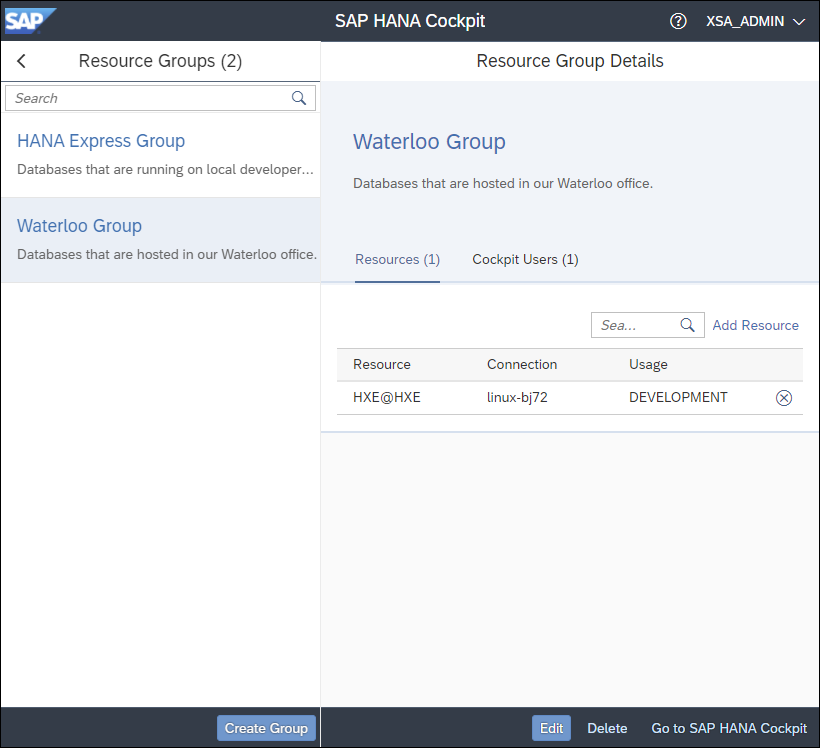This screenshot has width=820, height=748.
Task: Open the help question mark icon
Action: point(678,21)
